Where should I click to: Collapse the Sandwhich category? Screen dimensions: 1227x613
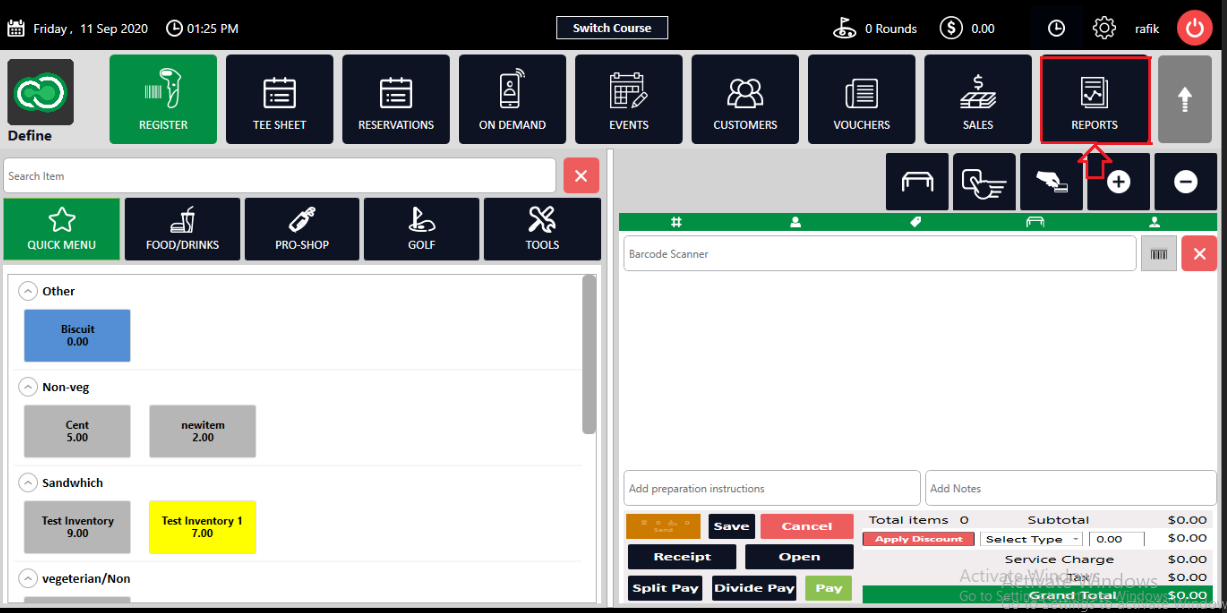point(28,483)
